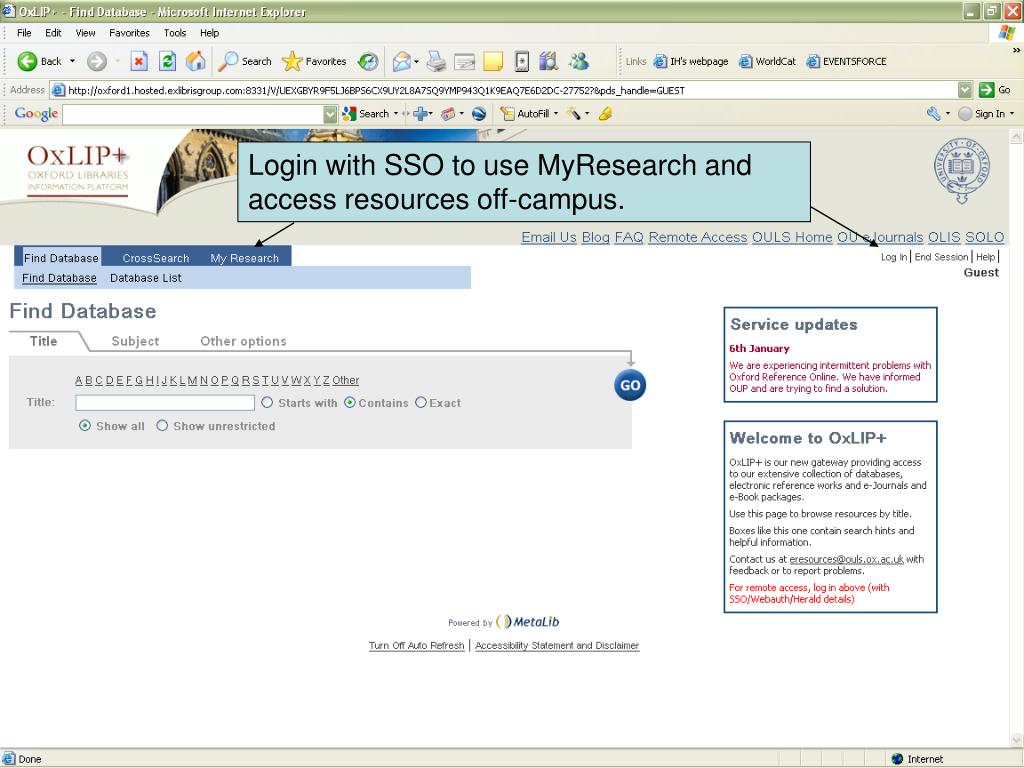Image resolution: width=1024 pixels, height=768 pixels.
Task: Open Google toolbar search box dropdown
Action: click(331, 114)
